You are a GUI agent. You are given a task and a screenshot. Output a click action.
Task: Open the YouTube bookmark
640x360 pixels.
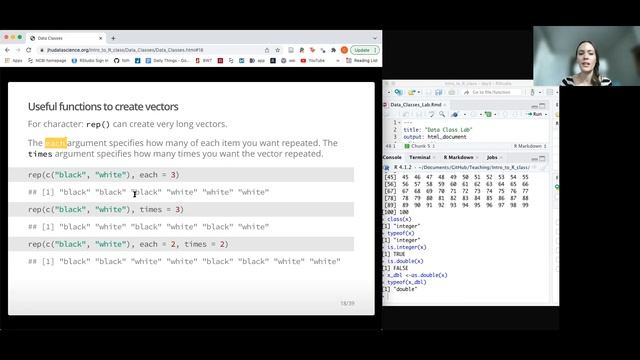coord(313,60)
